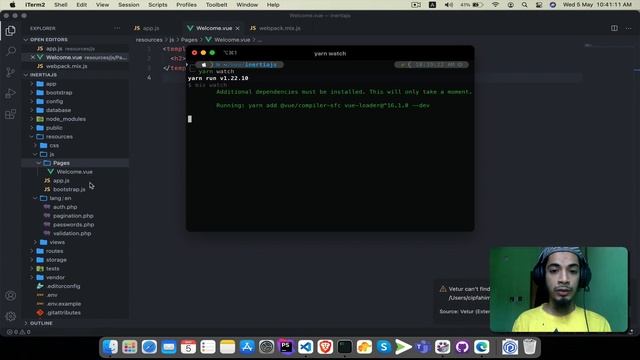Expand the app folder
The width and height of the screenshot is (640, 360).
coord(51,84)
